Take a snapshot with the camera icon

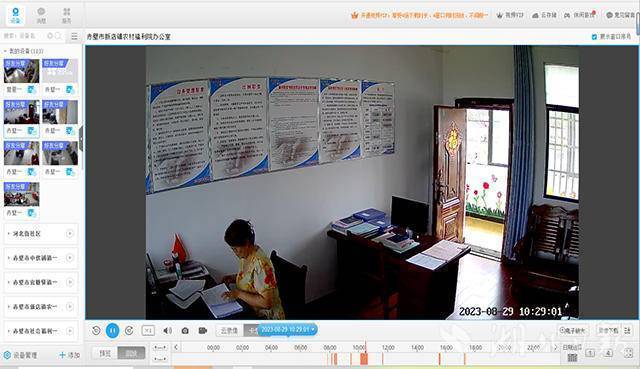point(185,331)
